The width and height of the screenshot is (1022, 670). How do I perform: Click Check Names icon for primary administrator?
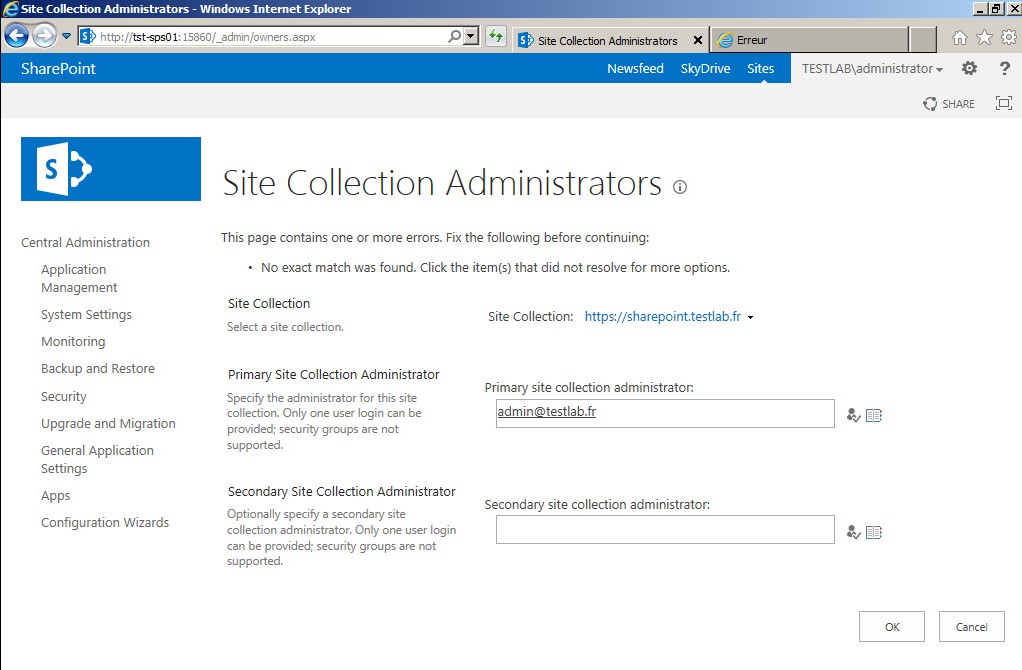(x=853, y=415)
